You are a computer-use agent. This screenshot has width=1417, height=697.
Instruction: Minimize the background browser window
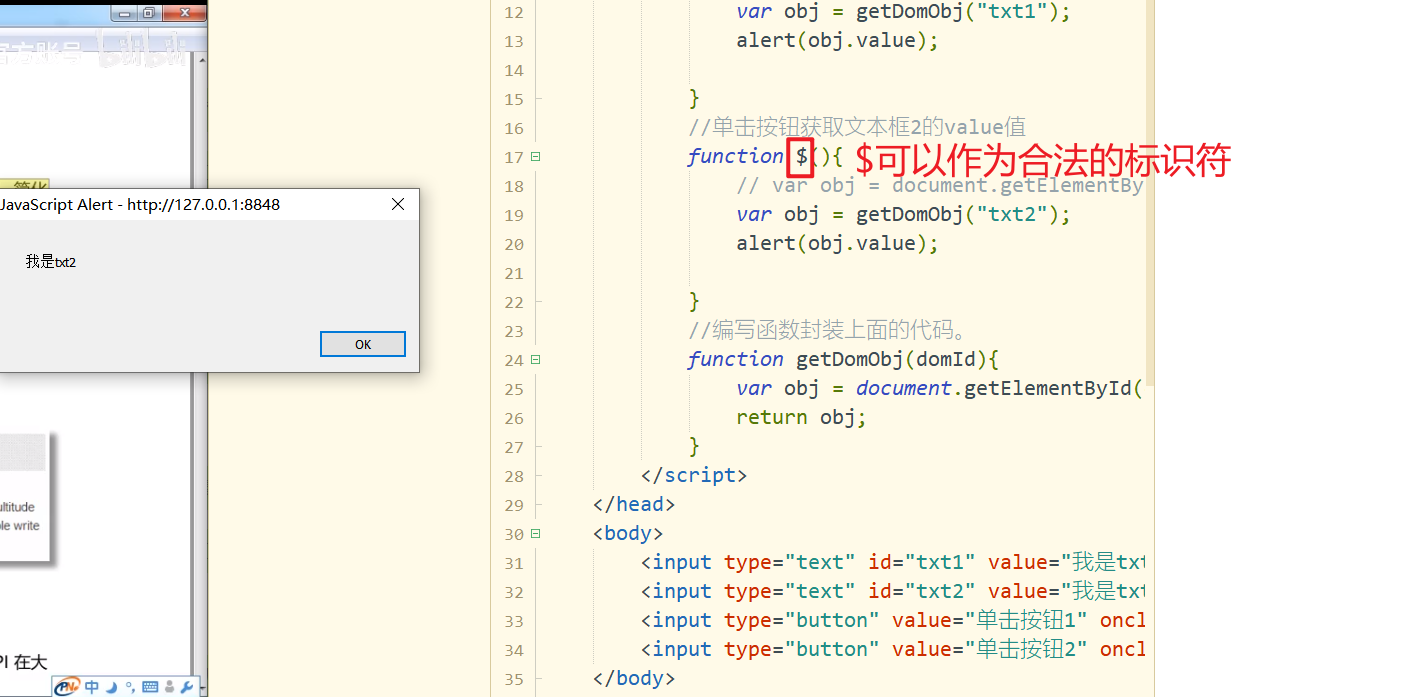point(124,13)
